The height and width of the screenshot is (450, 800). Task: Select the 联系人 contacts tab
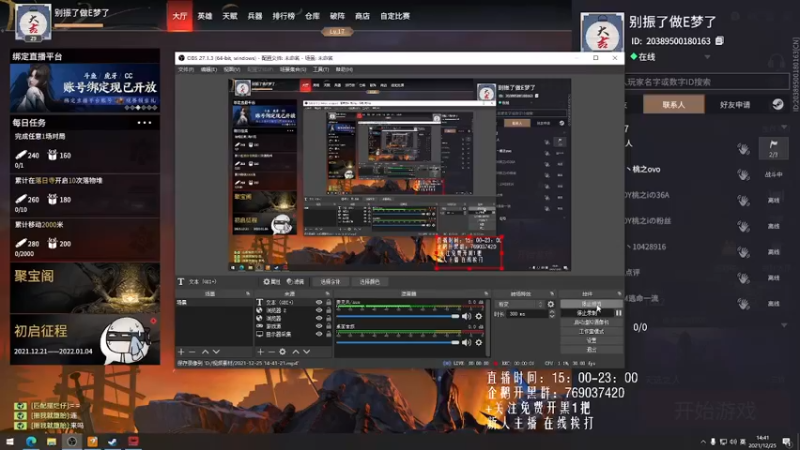click(673, 105)
